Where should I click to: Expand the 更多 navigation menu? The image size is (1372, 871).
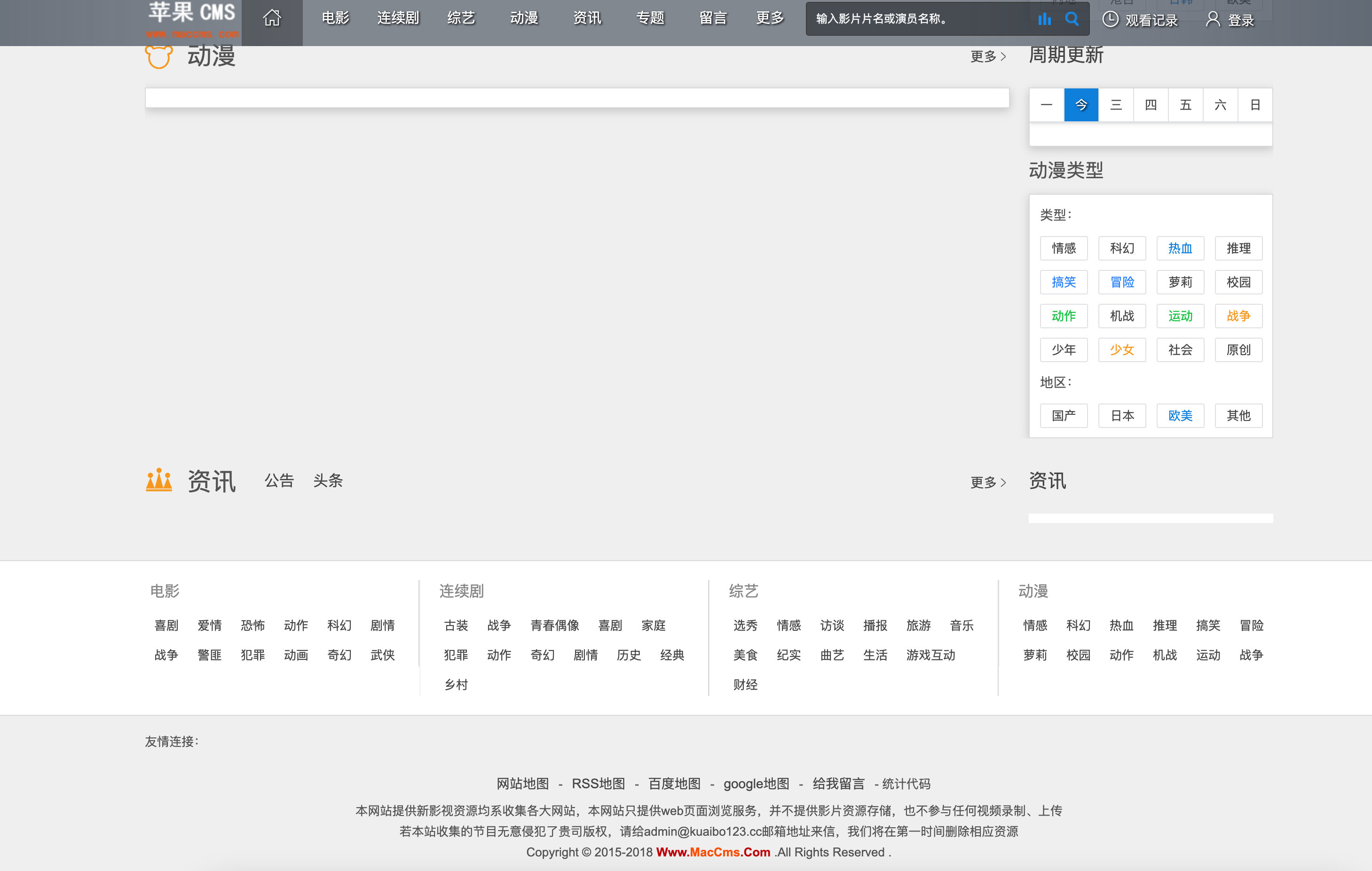point(770,18)
